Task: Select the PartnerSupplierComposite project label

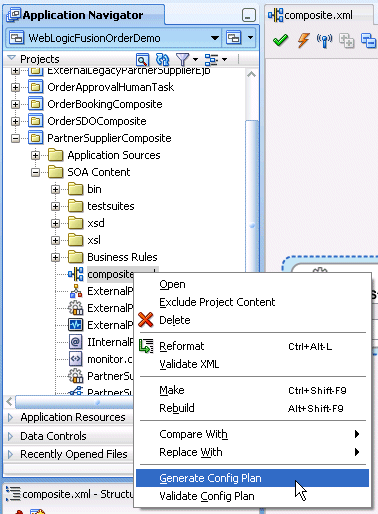Action: coord(109,138)
